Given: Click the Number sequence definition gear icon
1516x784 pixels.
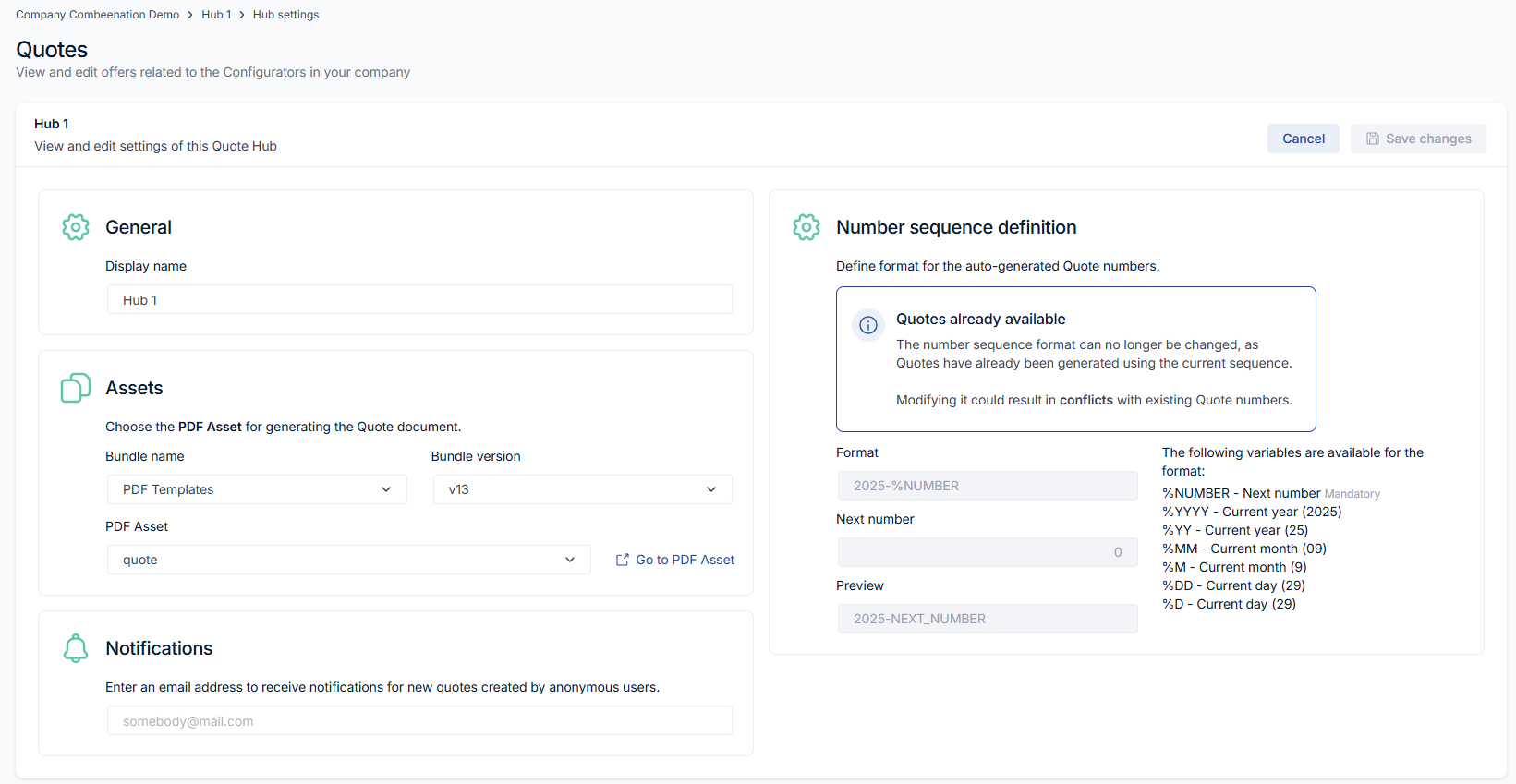Looking at the screenshot, I should point(807,227).
